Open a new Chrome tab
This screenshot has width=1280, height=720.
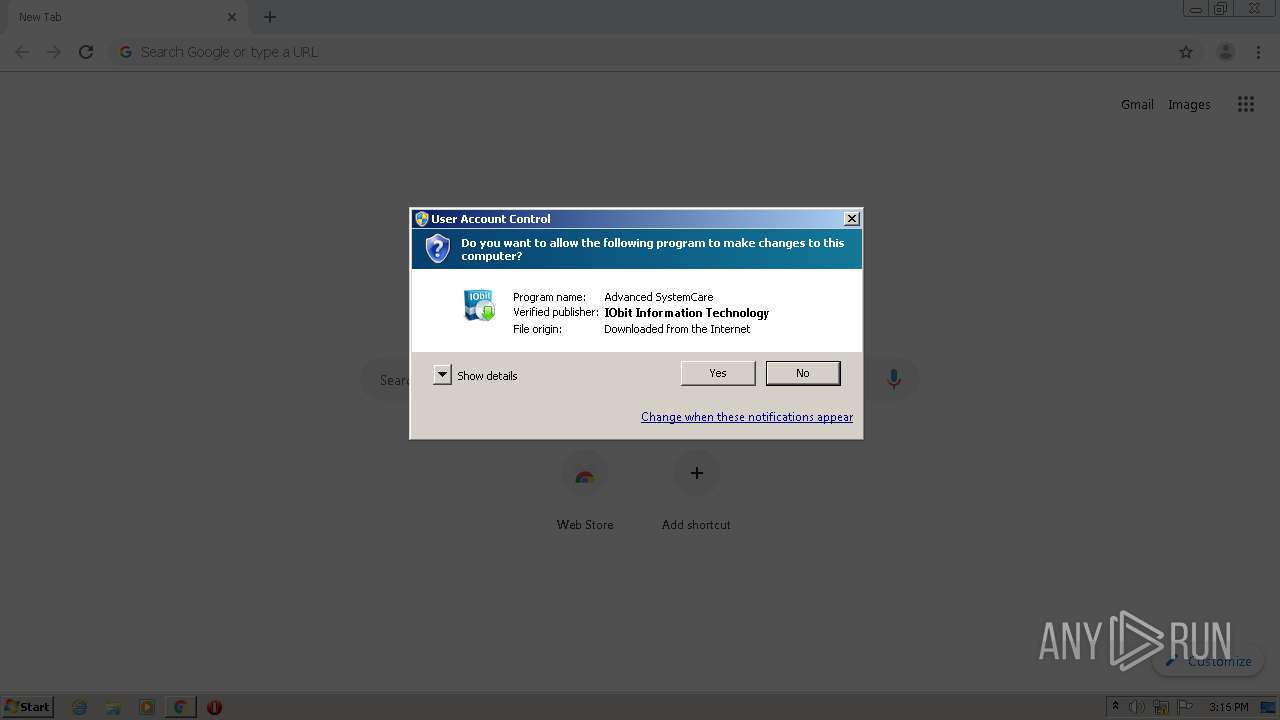(x=270, y=17)
